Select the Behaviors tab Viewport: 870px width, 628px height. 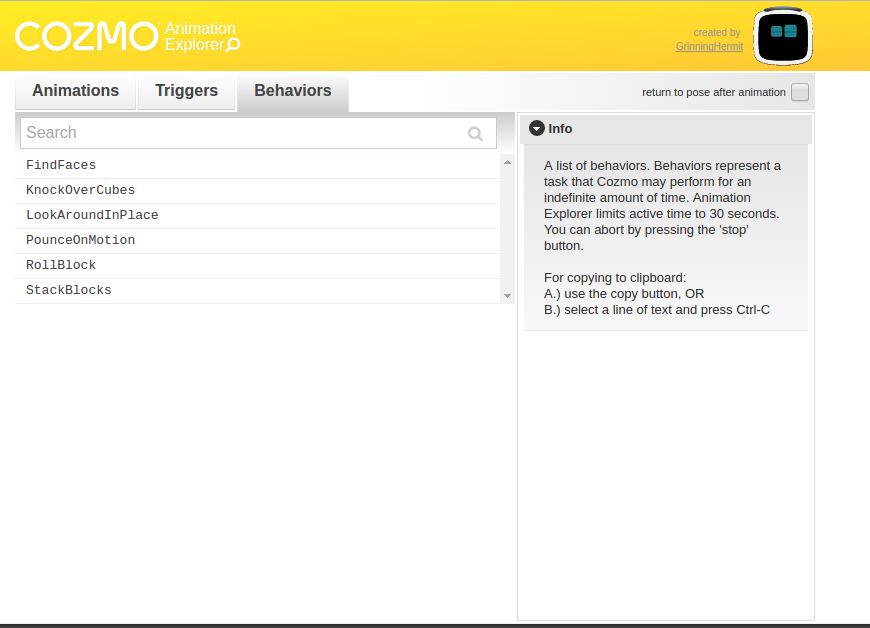tap(292, 91)
